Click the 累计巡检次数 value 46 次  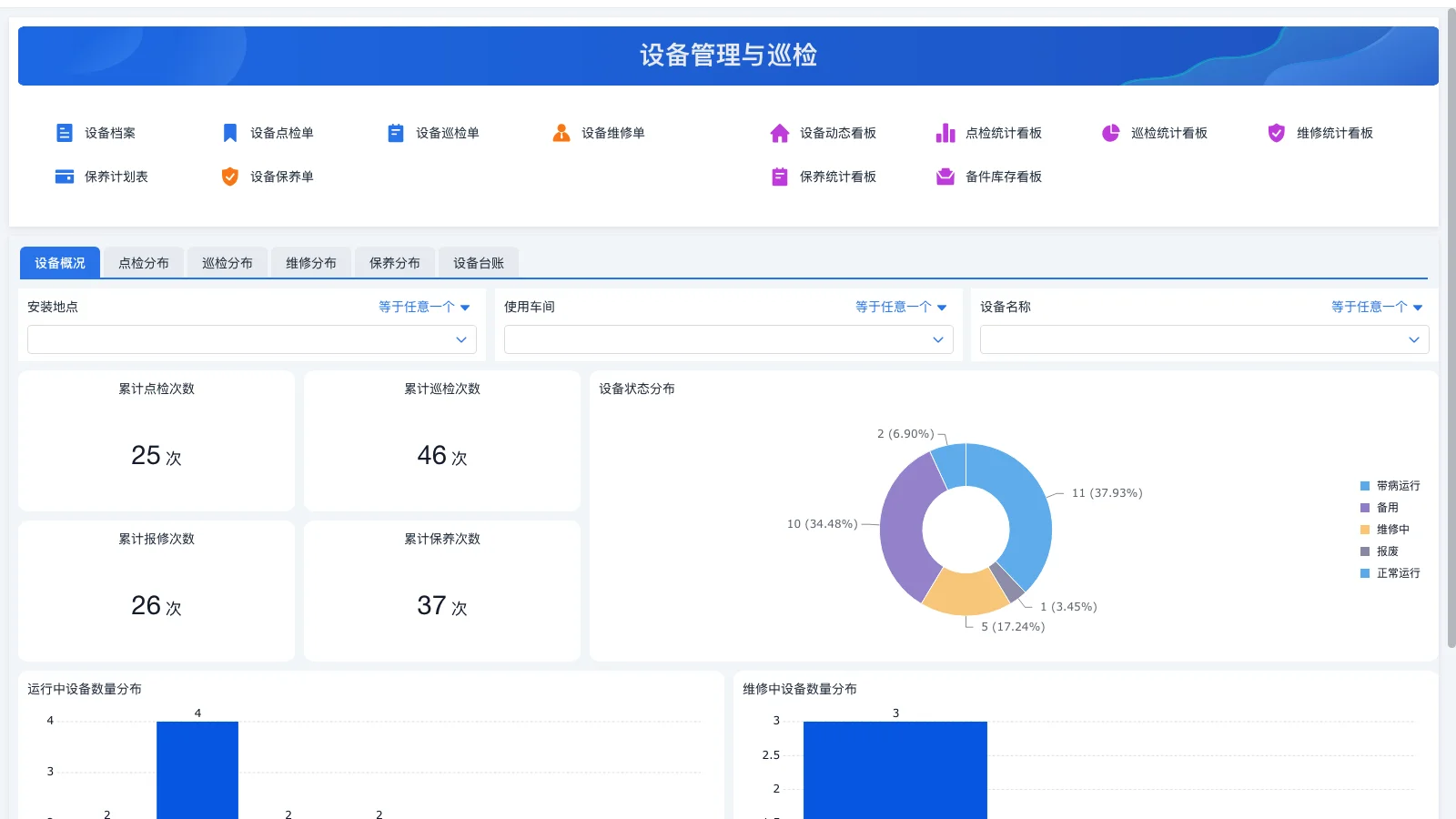click(x=442, y=455)
